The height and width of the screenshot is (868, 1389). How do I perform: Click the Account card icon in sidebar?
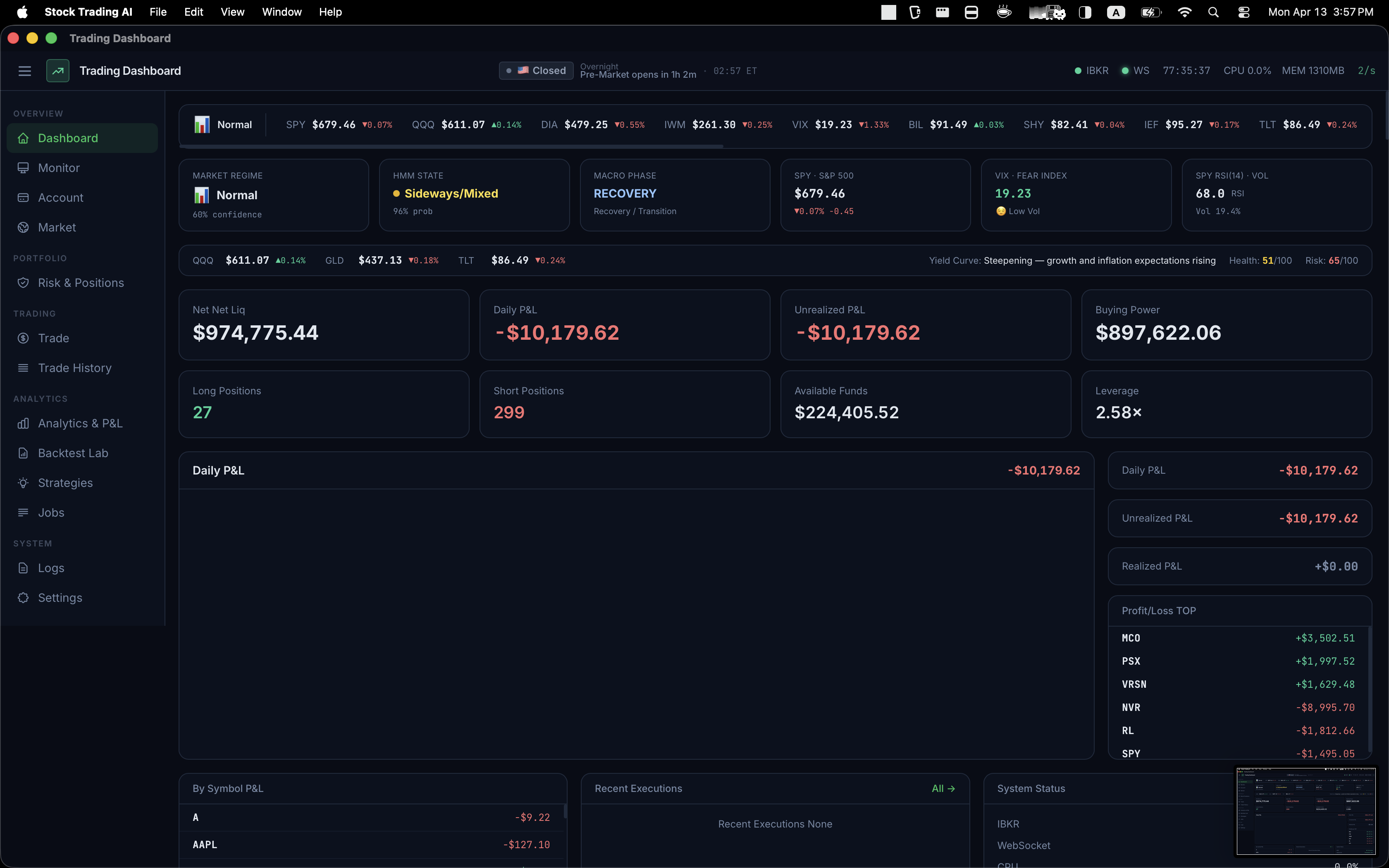click(x=23, y=198)
